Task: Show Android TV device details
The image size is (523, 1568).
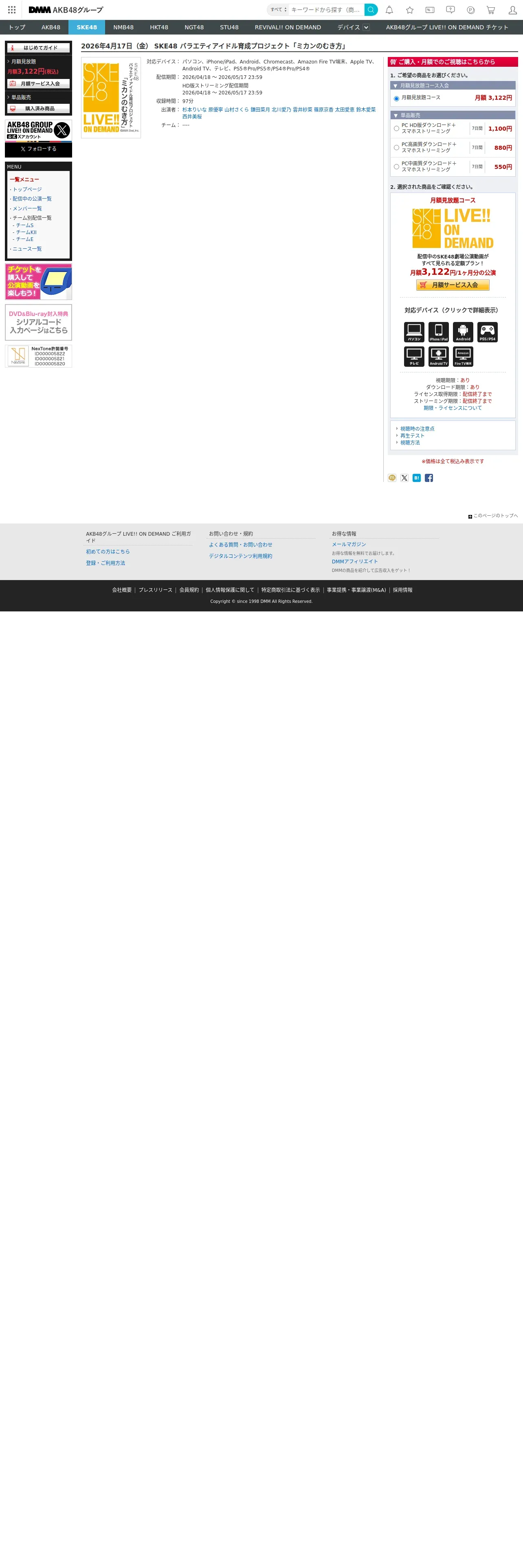Action: click(438, 356)
